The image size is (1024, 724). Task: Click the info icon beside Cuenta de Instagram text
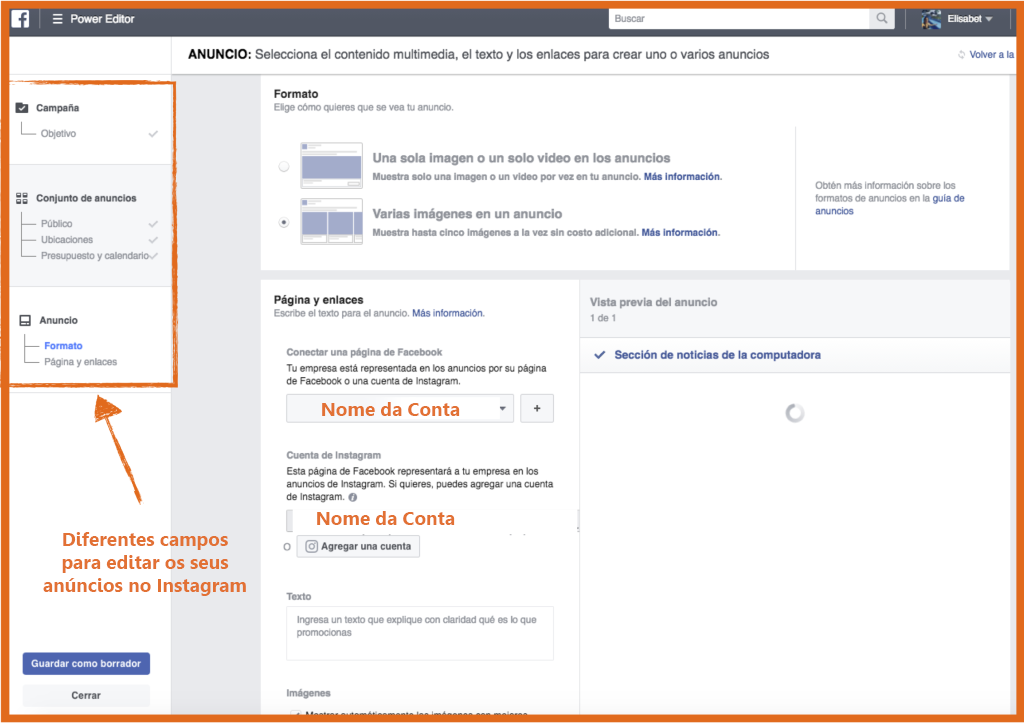[x=353, y=497]
